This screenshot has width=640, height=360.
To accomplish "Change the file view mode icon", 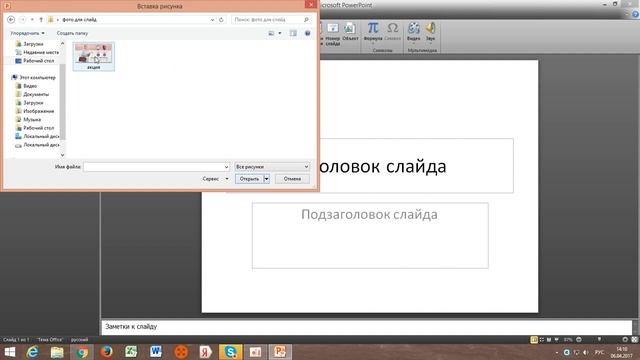I will point(271,33).
